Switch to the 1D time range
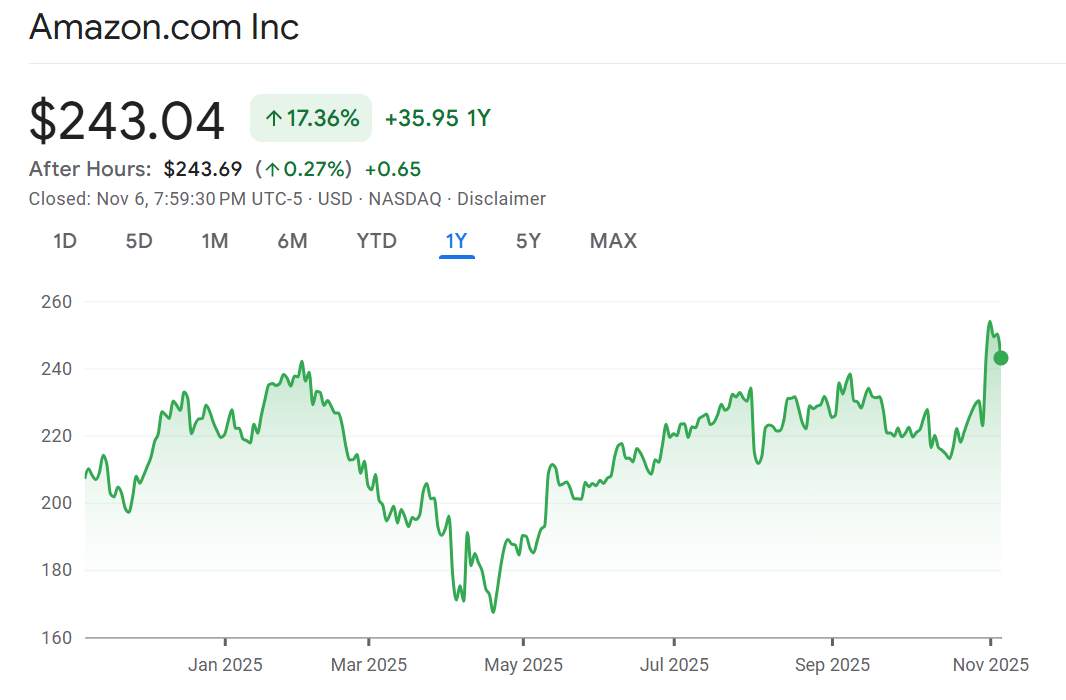 click(x=65, y=241)
